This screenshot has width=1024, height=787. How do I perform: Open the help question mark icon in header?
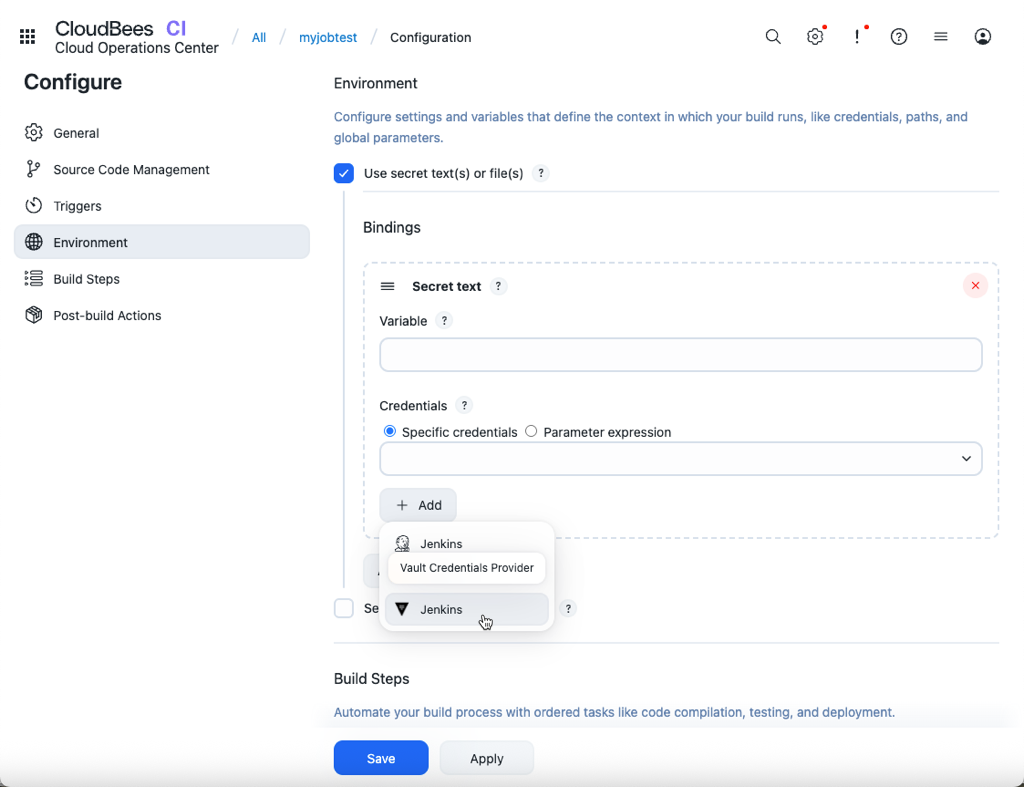click(x=899, y=37)
